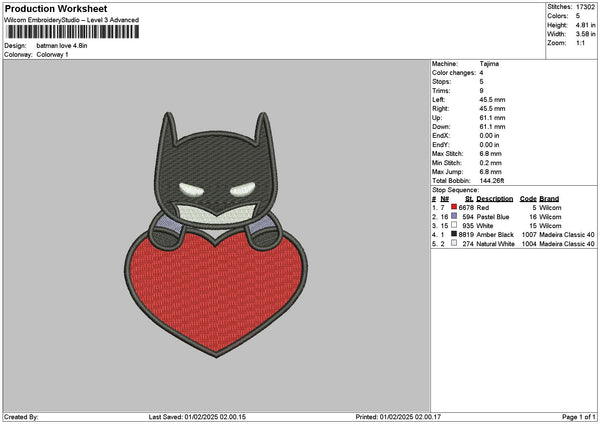This screenshot has width=600, height=424.
Task: Click the Pastel Blue color swatch
Action: [x=453, y=216]
